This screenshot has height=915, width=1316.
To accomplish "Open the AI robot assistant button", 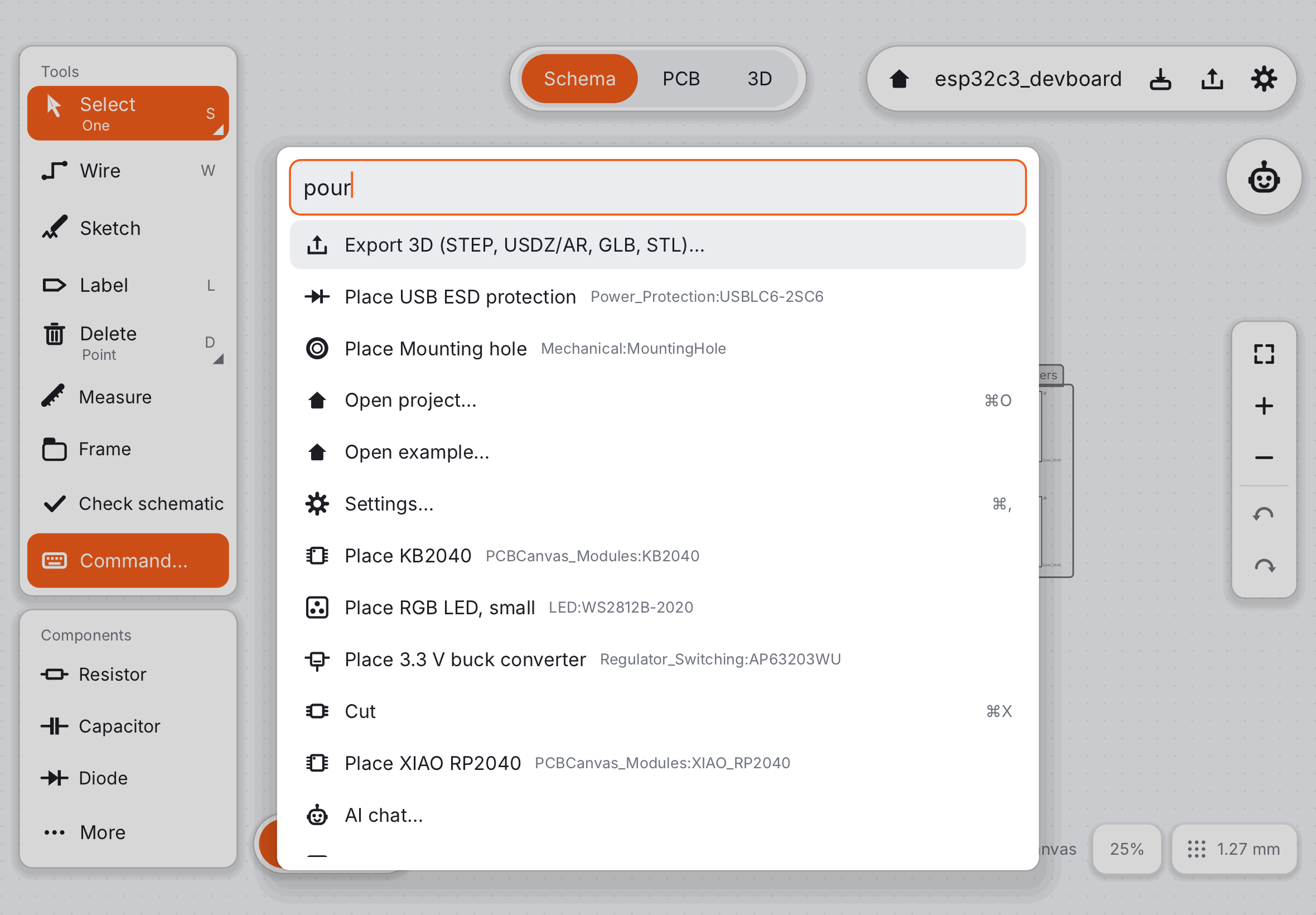I will 1263,178.
